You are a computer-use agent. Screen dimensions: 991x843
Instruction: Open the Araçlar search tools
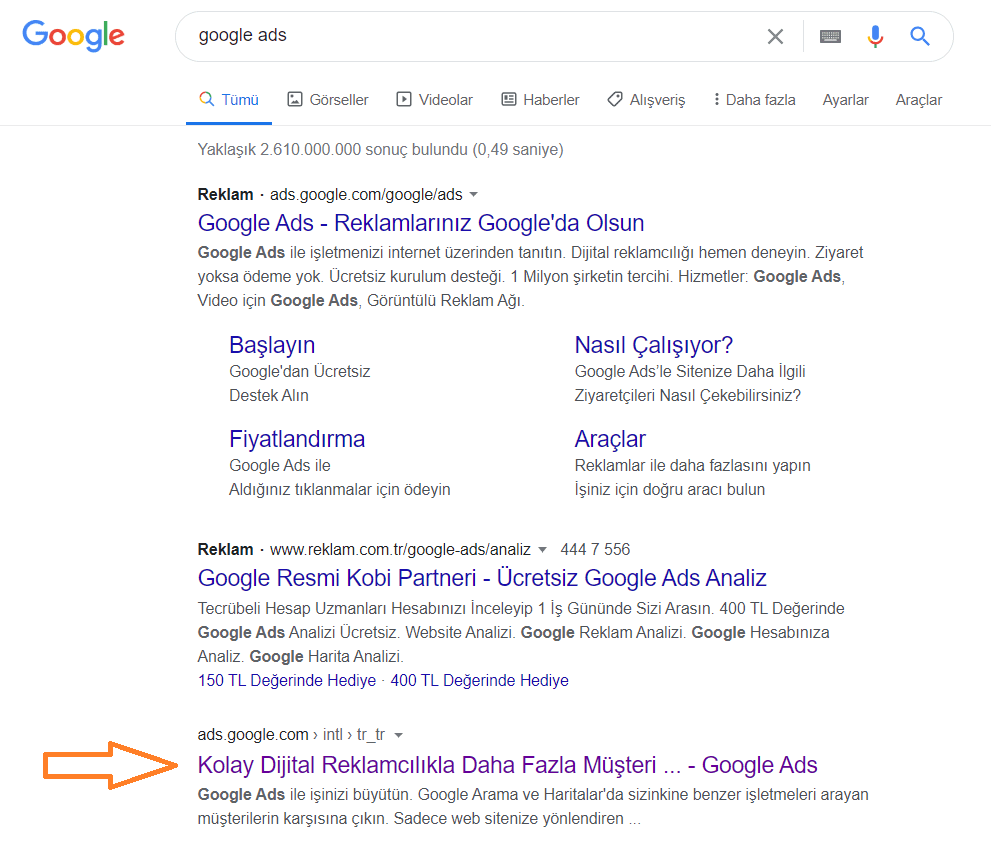918,100
